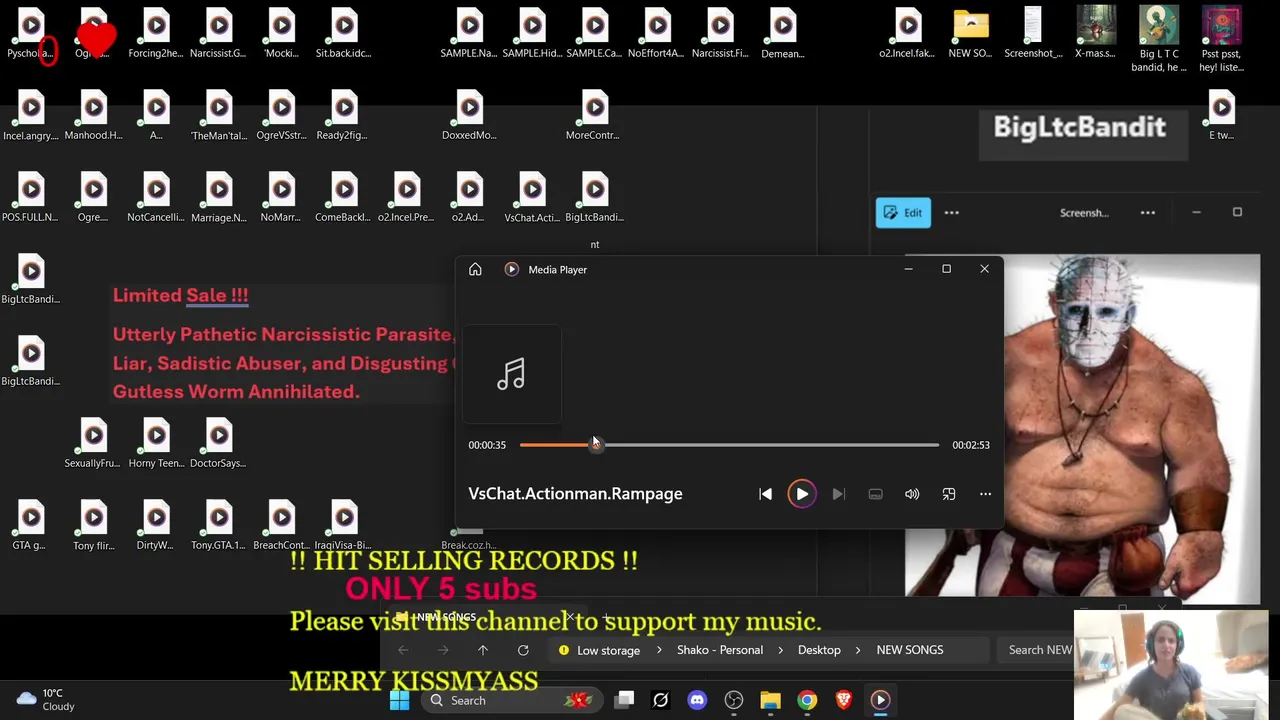Open Task View from the taskbar
1280x720 pixels.
coord(624,700)
